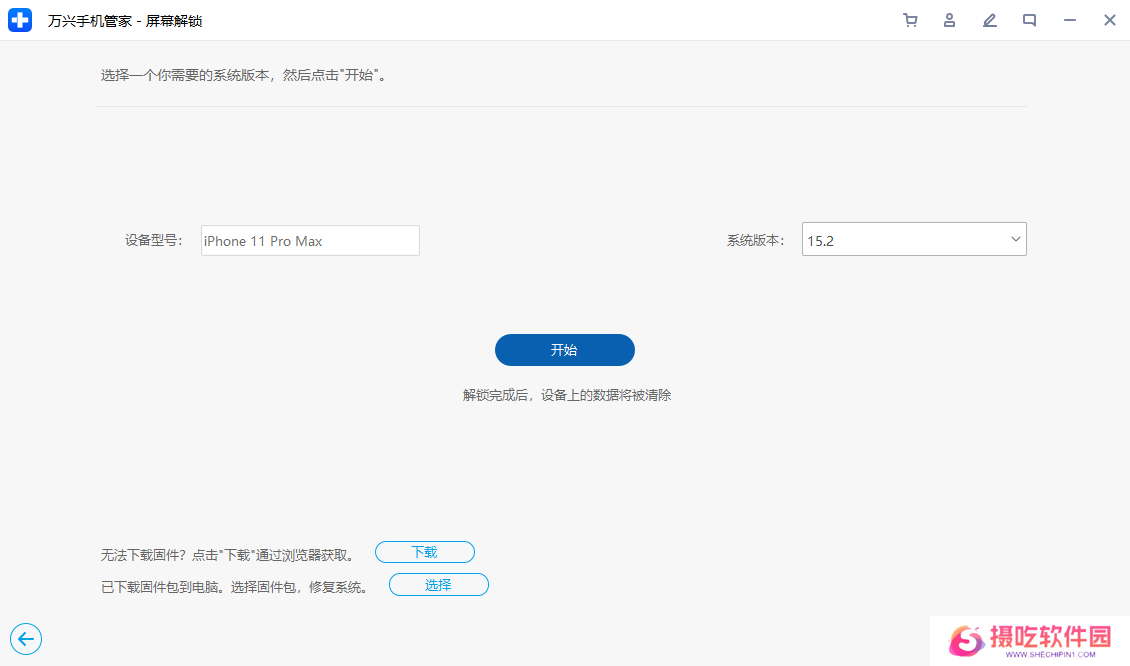
Task: Open the feedback chat icon
Action: 1029,20
